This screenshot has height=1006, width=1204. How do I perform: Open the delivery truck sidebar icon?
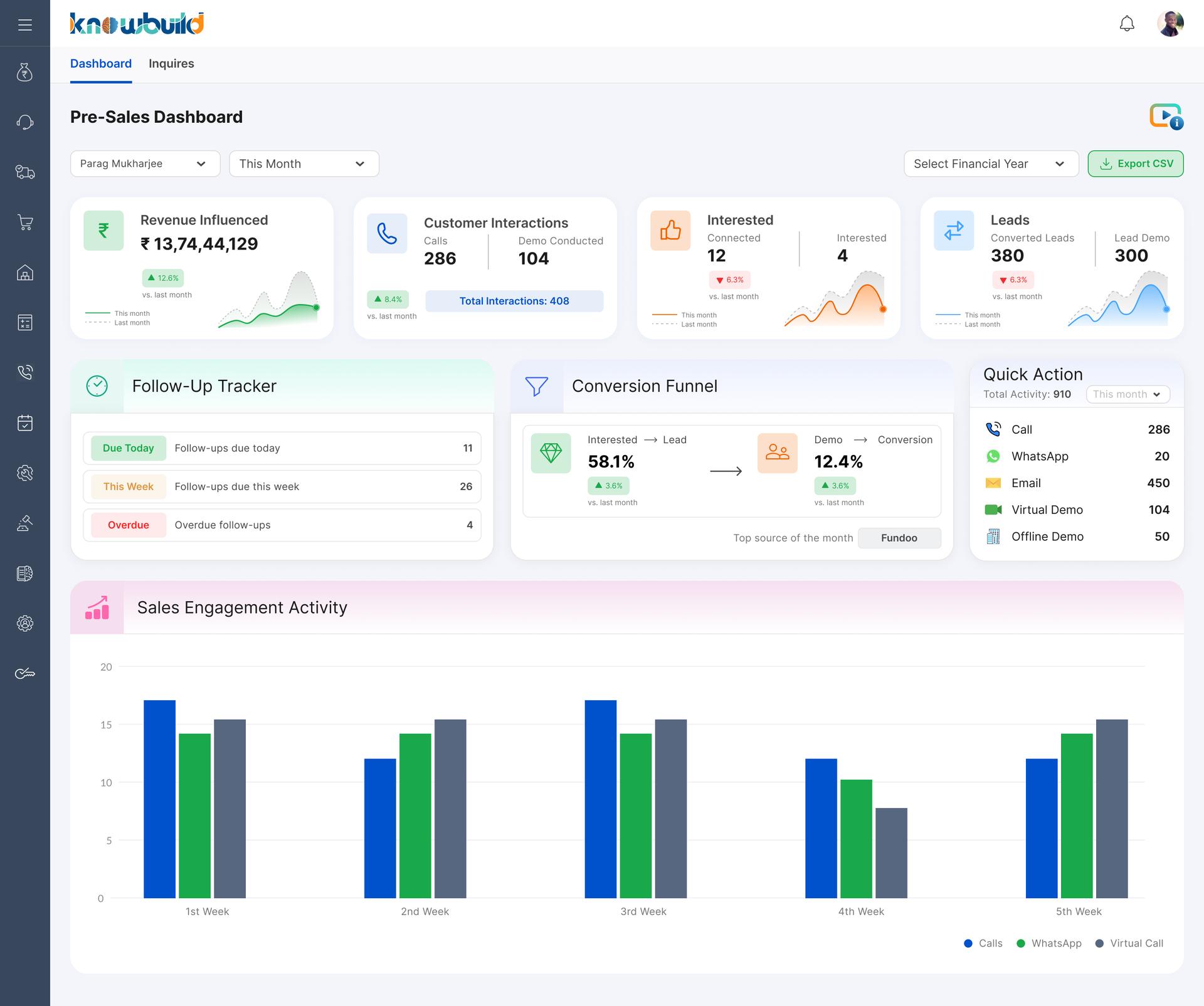pos(24,172)
